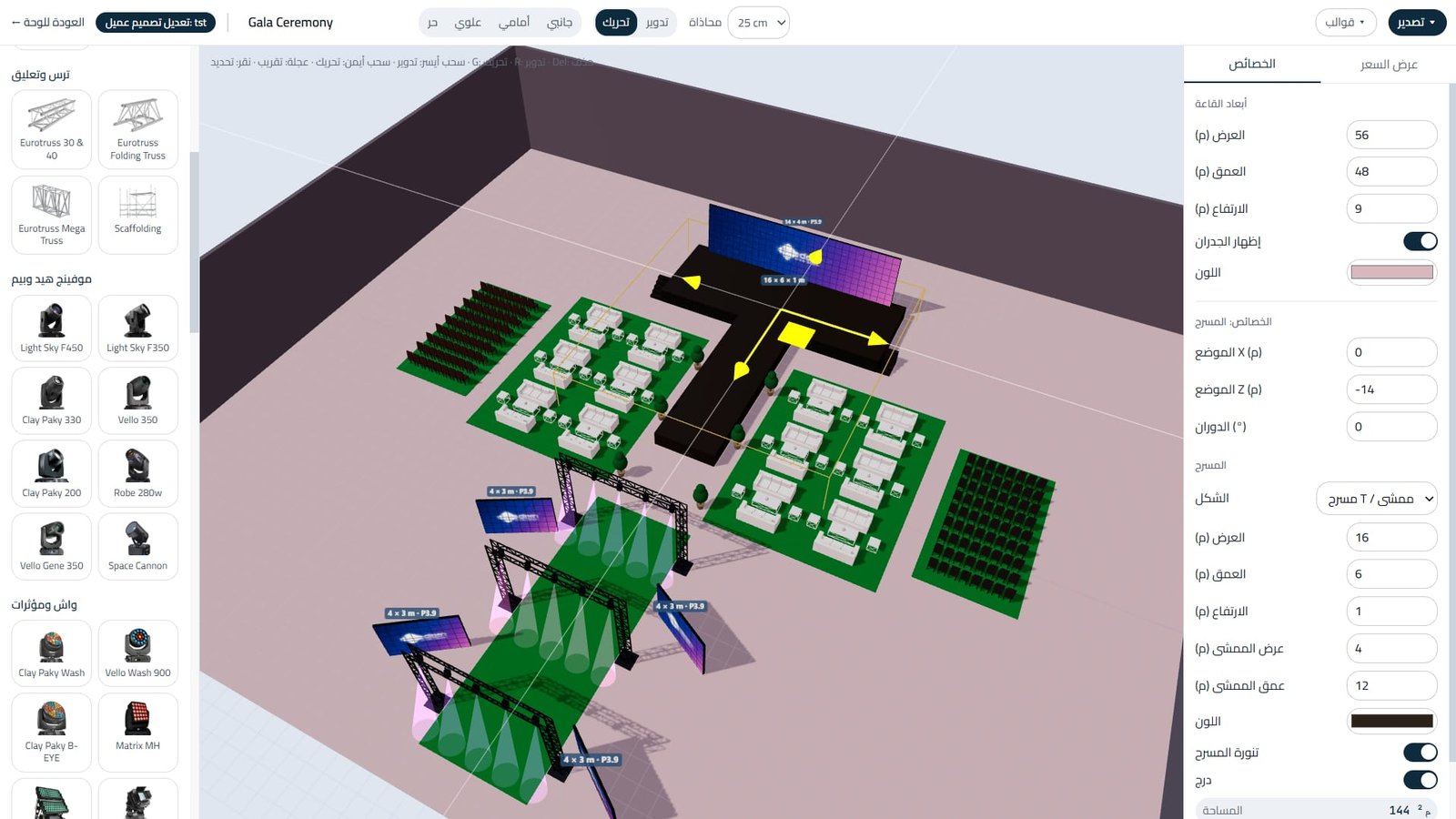Open the export (تصدير) dropdown
Screen dimensions: 1456x819
1417,22
